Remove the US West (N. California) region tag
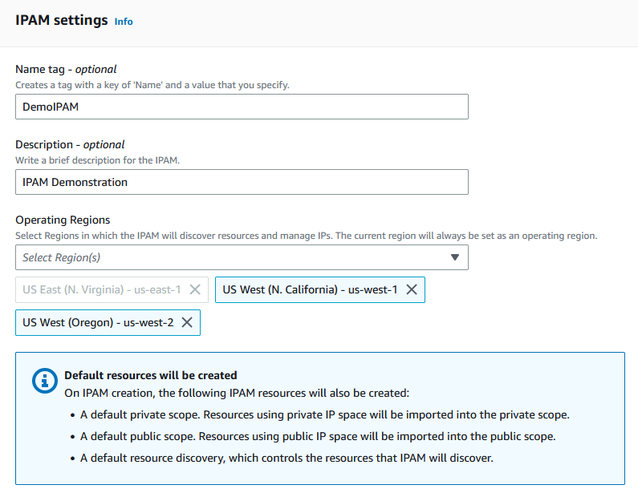 point(410,290)
